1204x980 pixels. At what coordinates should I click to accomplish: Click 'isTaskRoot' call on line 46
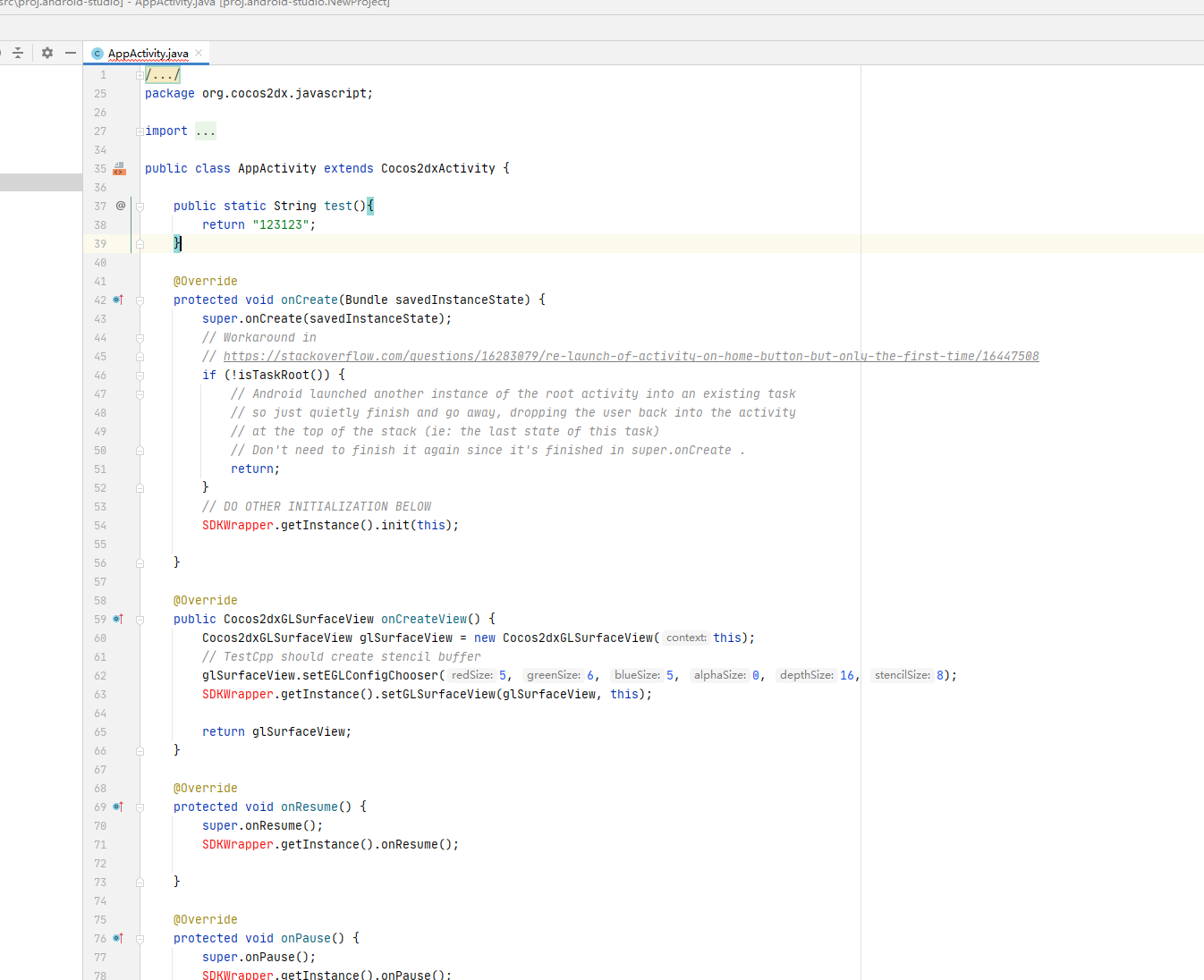pos(274,375)
